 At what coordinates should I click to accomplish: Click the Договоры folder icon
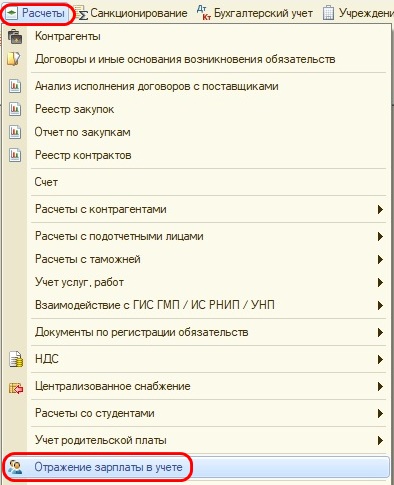14,59
